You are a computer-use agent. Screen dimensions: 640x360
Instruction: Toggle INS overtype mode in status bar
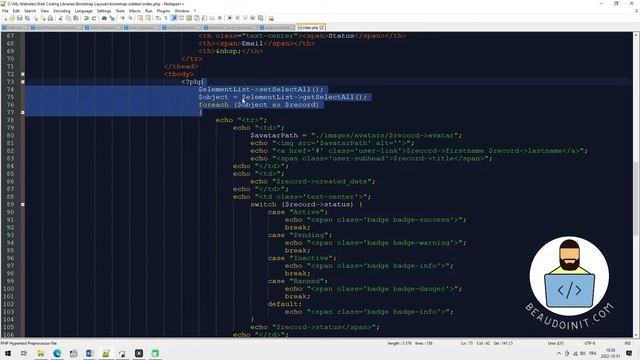(628, 343)
